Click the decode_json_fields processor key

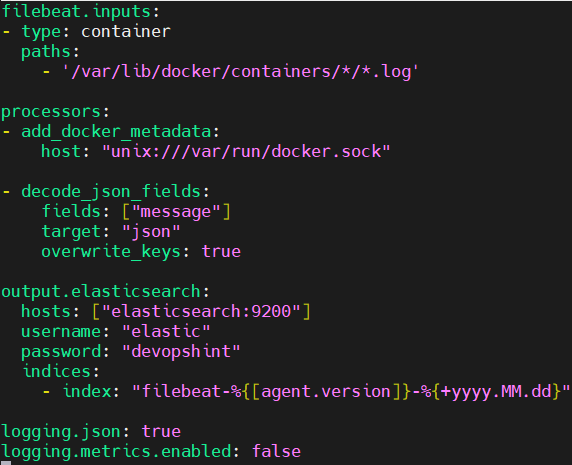coord(111,192)
